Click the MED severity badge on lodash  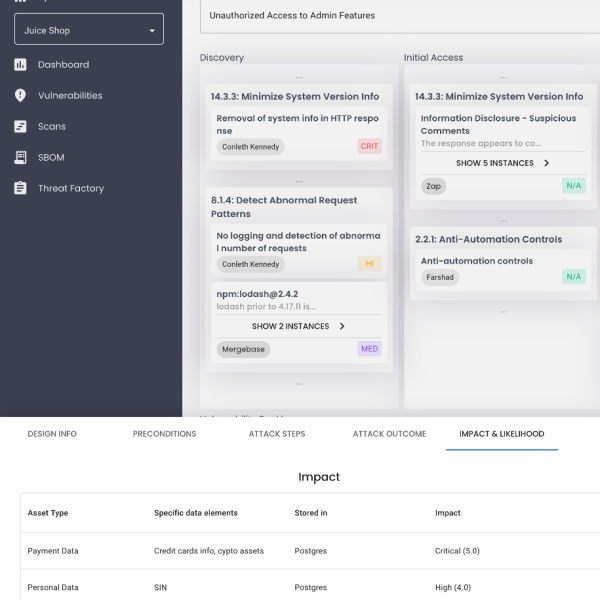370,349
